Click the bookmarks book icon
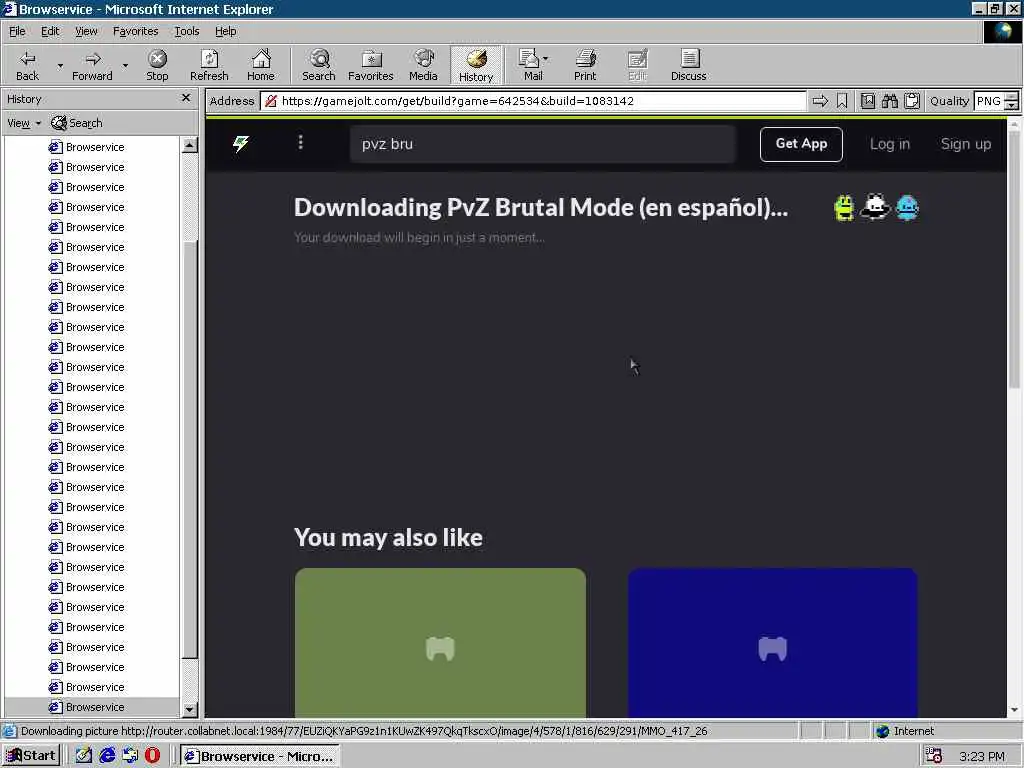This screenshot has height=768, width=1024. 867,101
